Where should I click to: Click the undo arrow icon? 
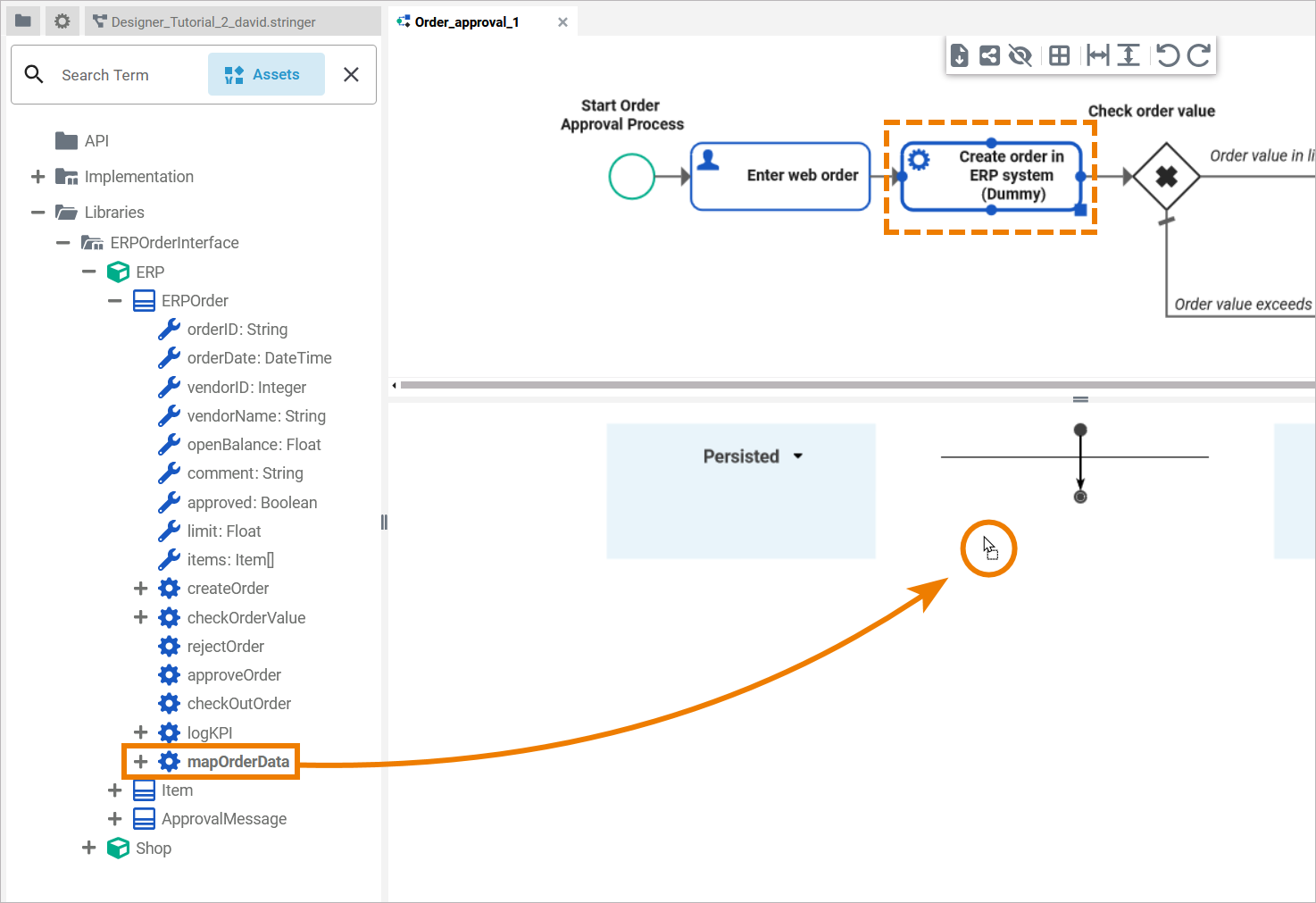coord(1168,55)
